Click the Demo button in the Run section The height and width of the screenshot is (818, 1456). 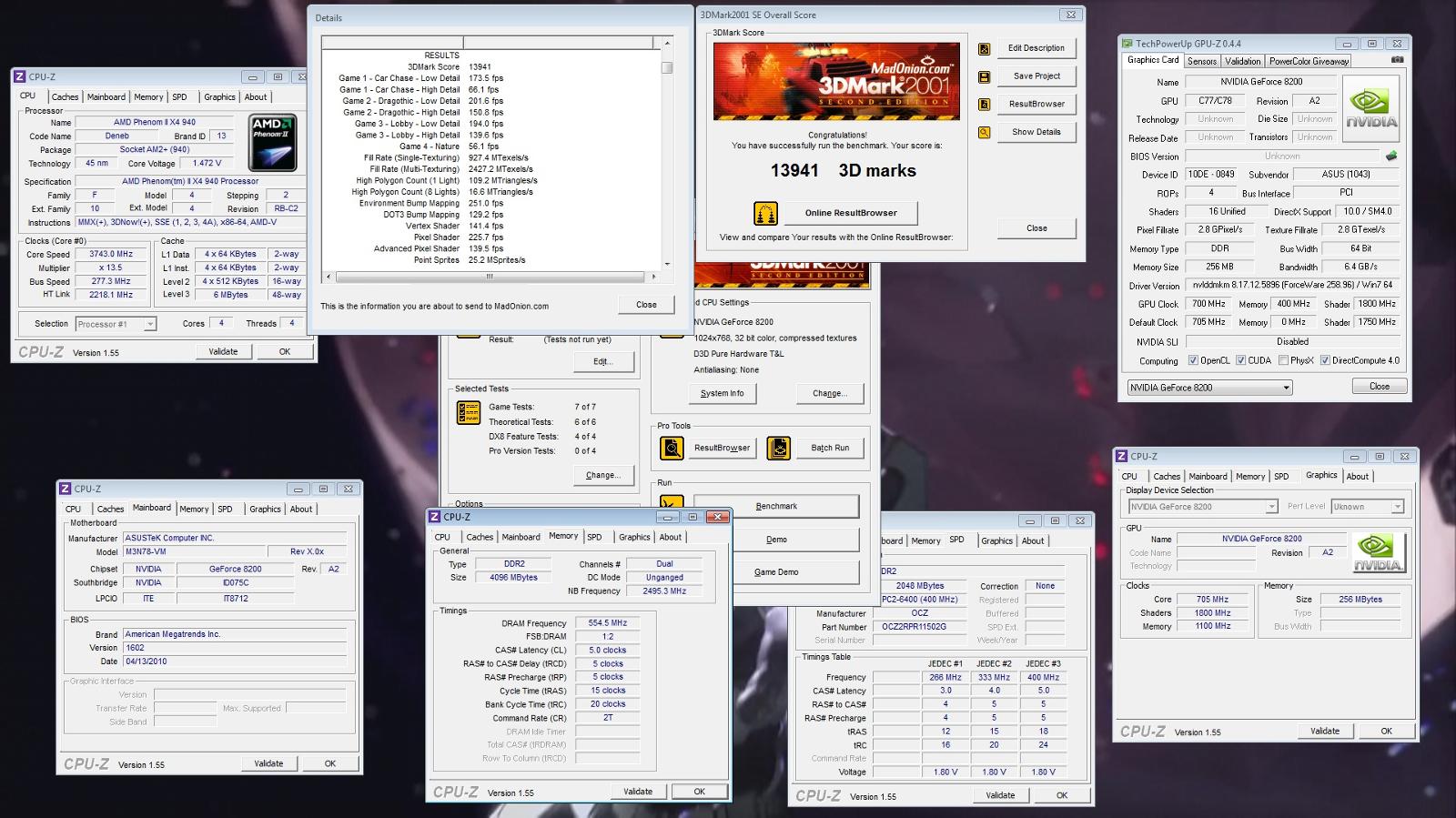click(x=776, y=540)
